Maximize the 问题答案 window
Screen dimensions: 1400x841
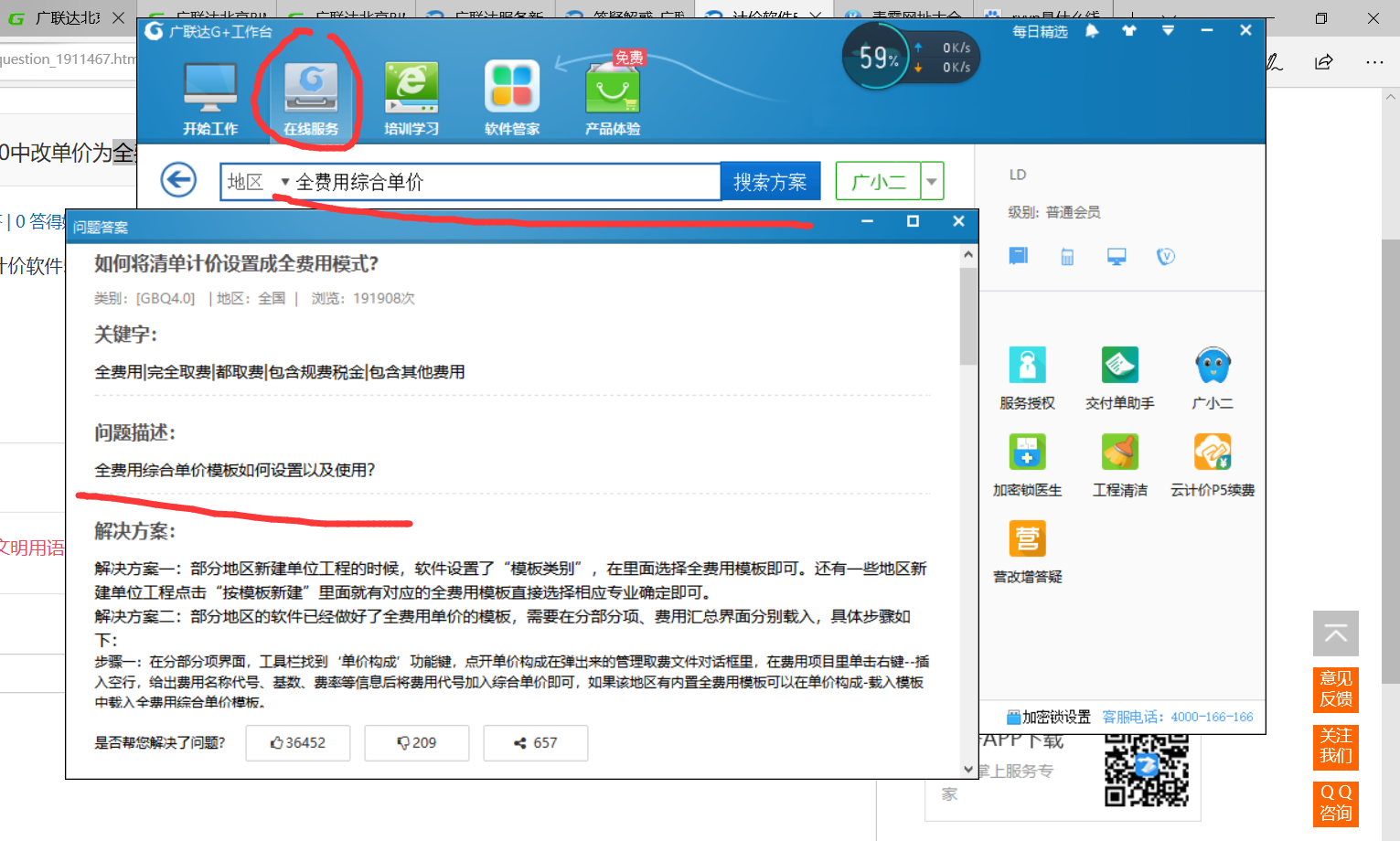(x=913, y=221)
